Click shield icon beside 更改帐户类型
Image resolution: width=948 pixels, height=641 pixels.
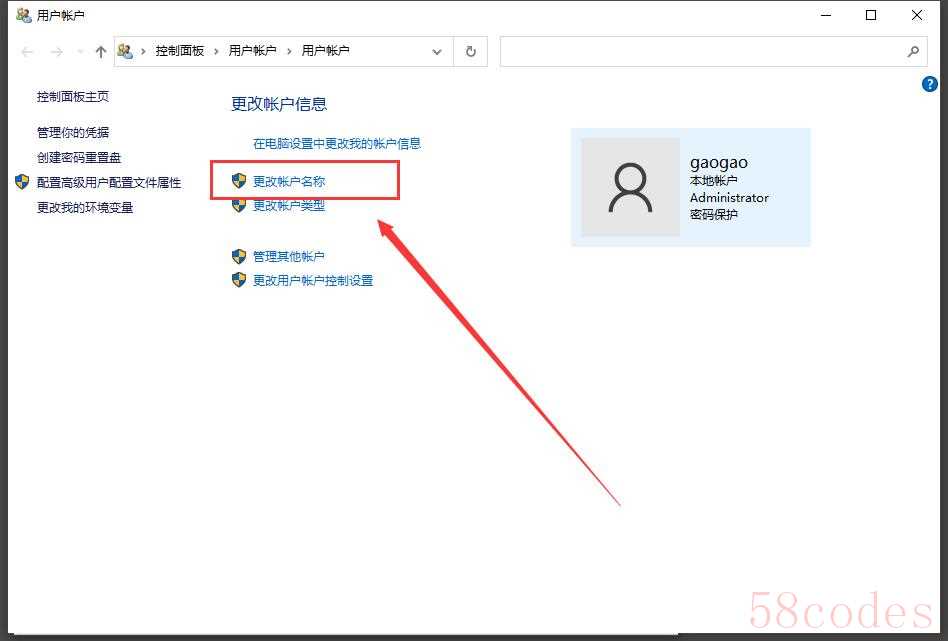[239, 206]
